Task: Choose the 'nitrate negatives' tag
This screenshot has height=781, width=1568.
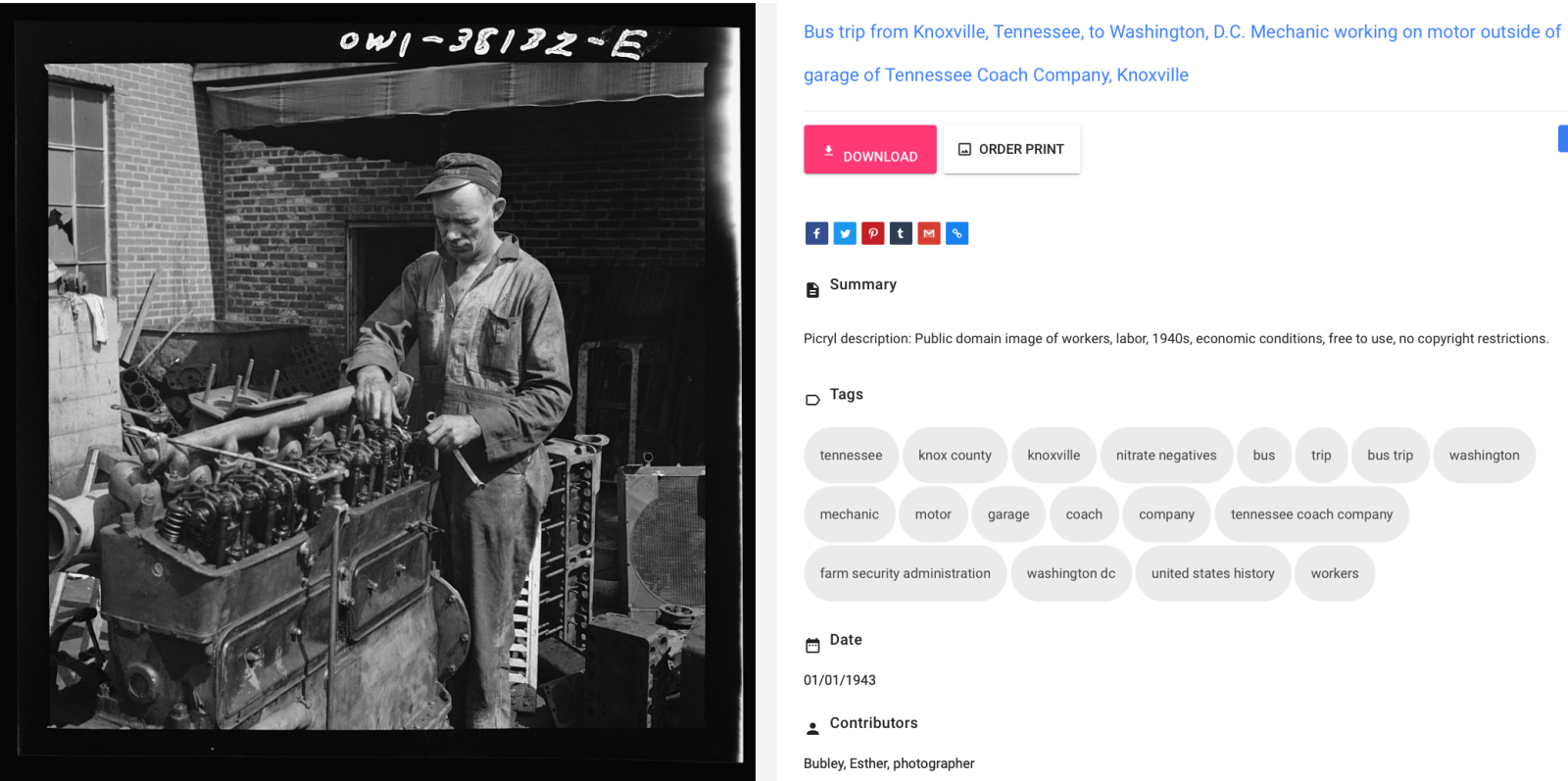Action: pos(1166,456)
